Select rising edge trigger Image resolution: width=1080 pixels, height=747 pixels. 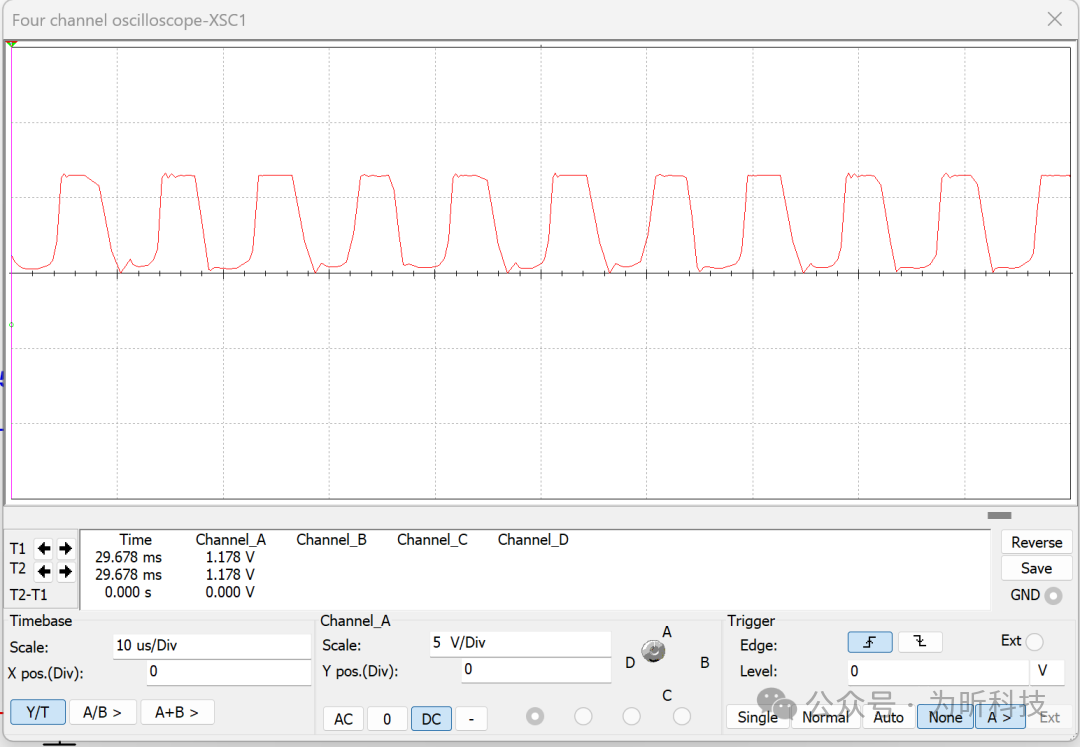(870, 642)
